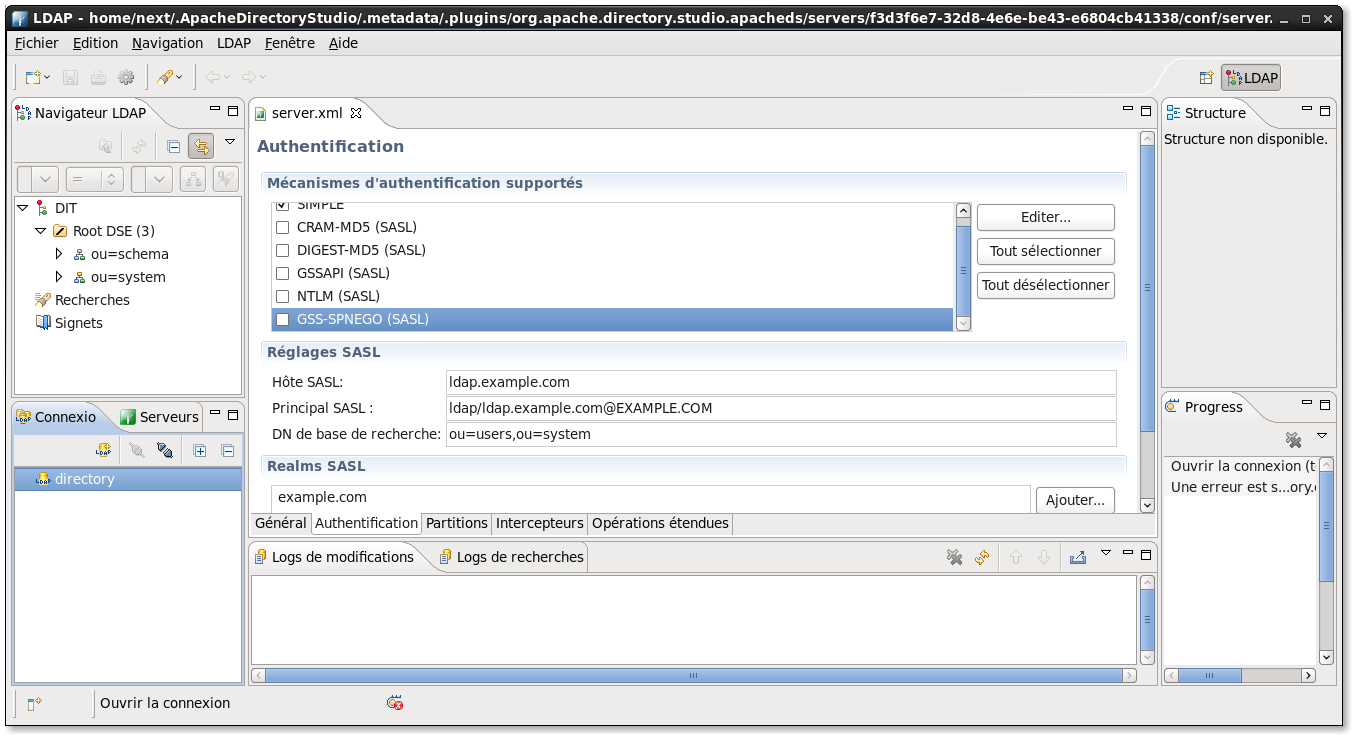Expand the ou=schema tree node
The width and height of the screenshot is (1352, 735).
pos(59,254)
